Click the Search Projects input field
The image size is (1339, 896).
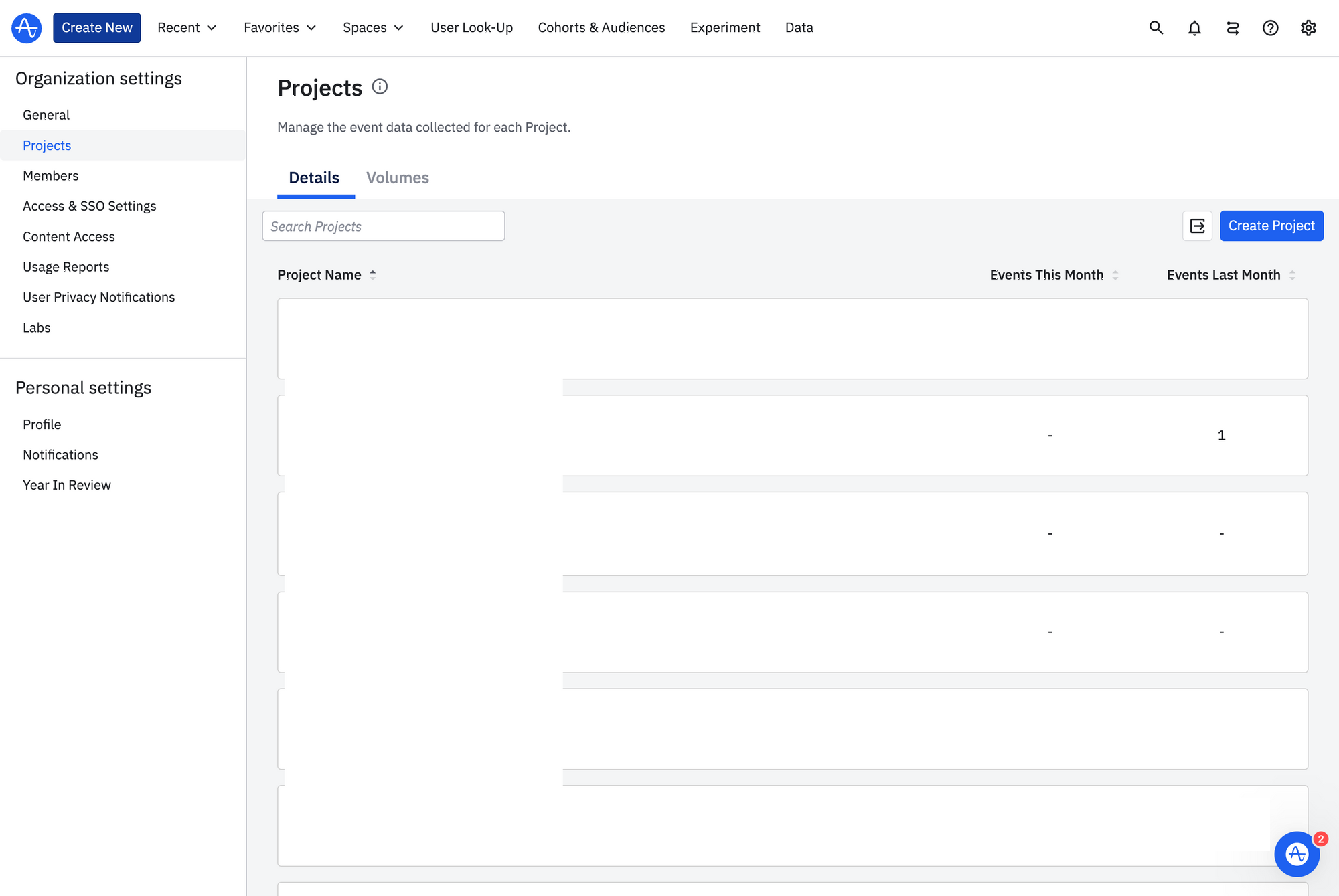point(383,226)
